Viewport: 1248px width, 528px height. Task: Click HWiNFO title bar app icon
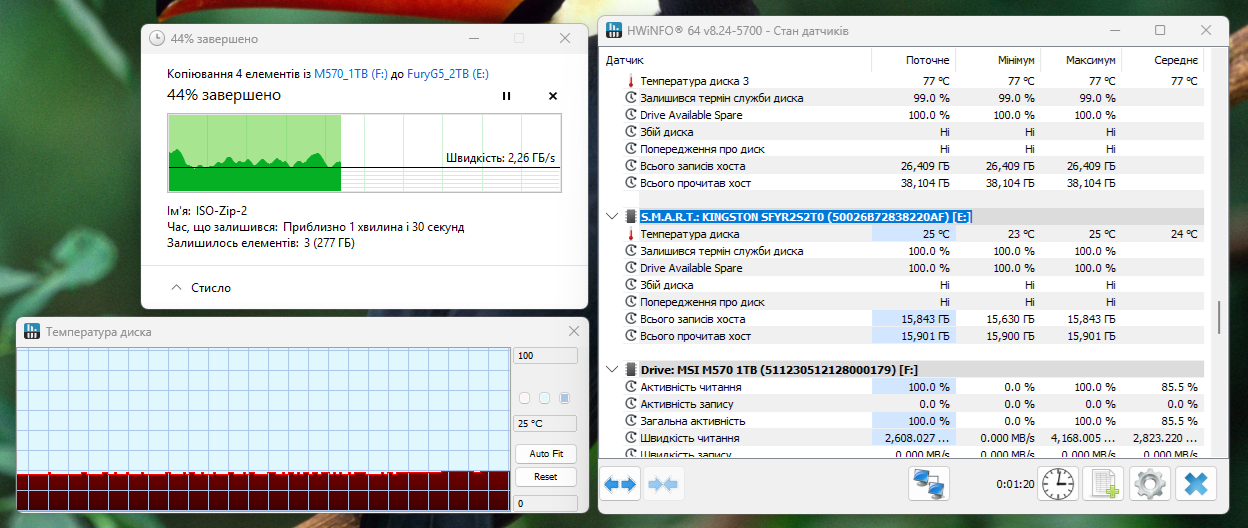(x=614, y=31)
